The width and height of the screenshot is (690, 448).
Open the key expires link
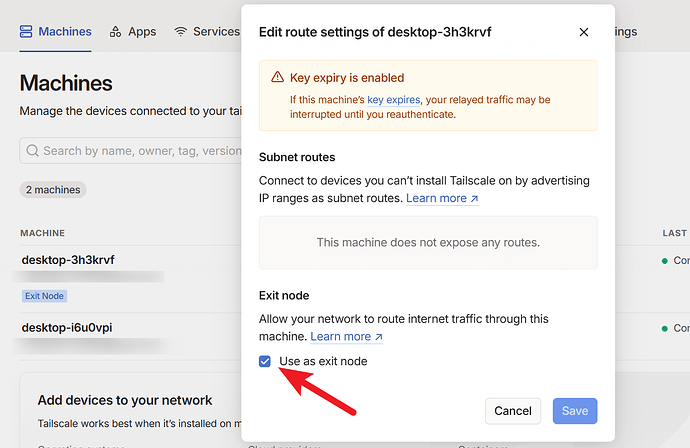[394, 100]
